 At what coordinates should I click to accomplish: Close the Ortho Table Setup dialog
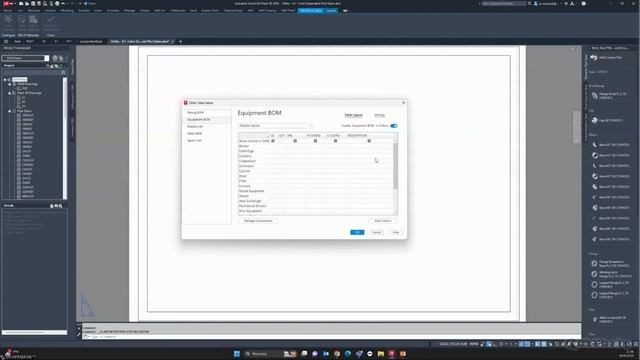(x=403, y=103)
